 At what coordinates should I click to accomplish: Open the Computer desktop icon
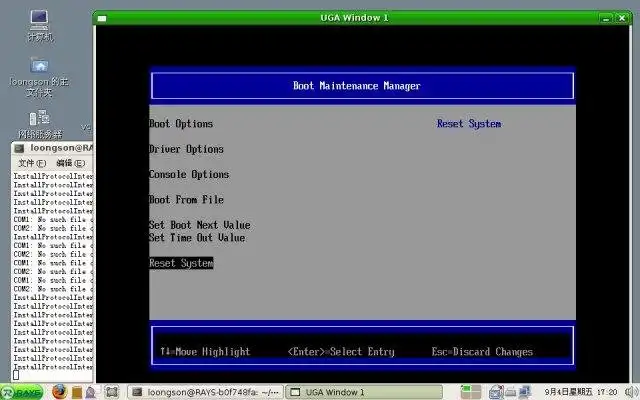tap(40, 25)
